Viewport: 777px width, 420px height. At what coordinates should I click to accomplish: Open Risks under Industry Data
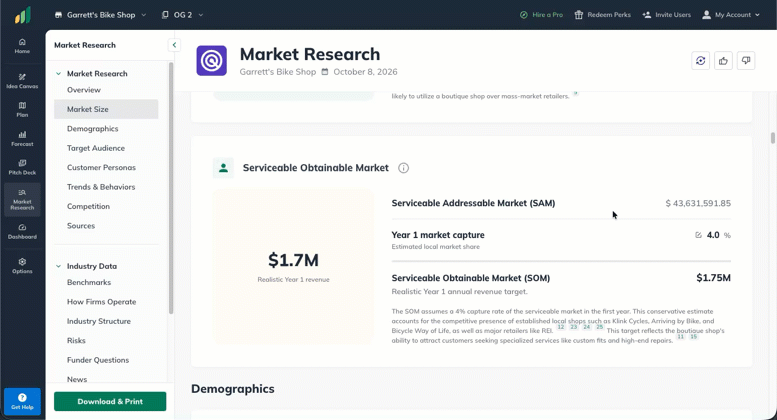pos(76,341)
